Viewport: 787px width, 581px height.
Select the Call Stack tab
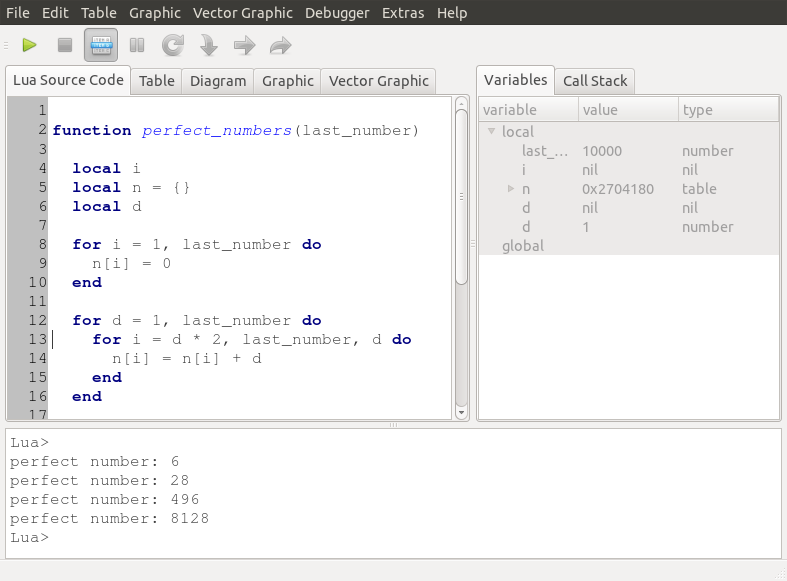(595, 81)
